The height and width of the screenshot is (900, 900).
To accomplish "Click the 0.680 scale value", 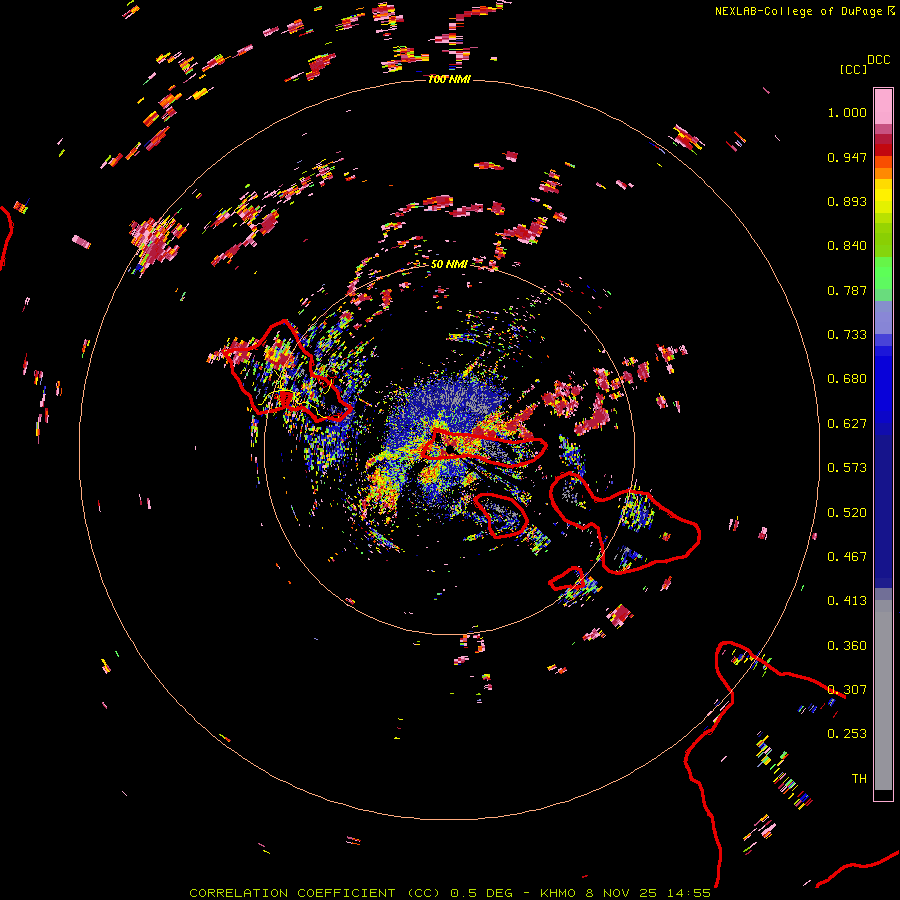I will [x=847, y=379].
